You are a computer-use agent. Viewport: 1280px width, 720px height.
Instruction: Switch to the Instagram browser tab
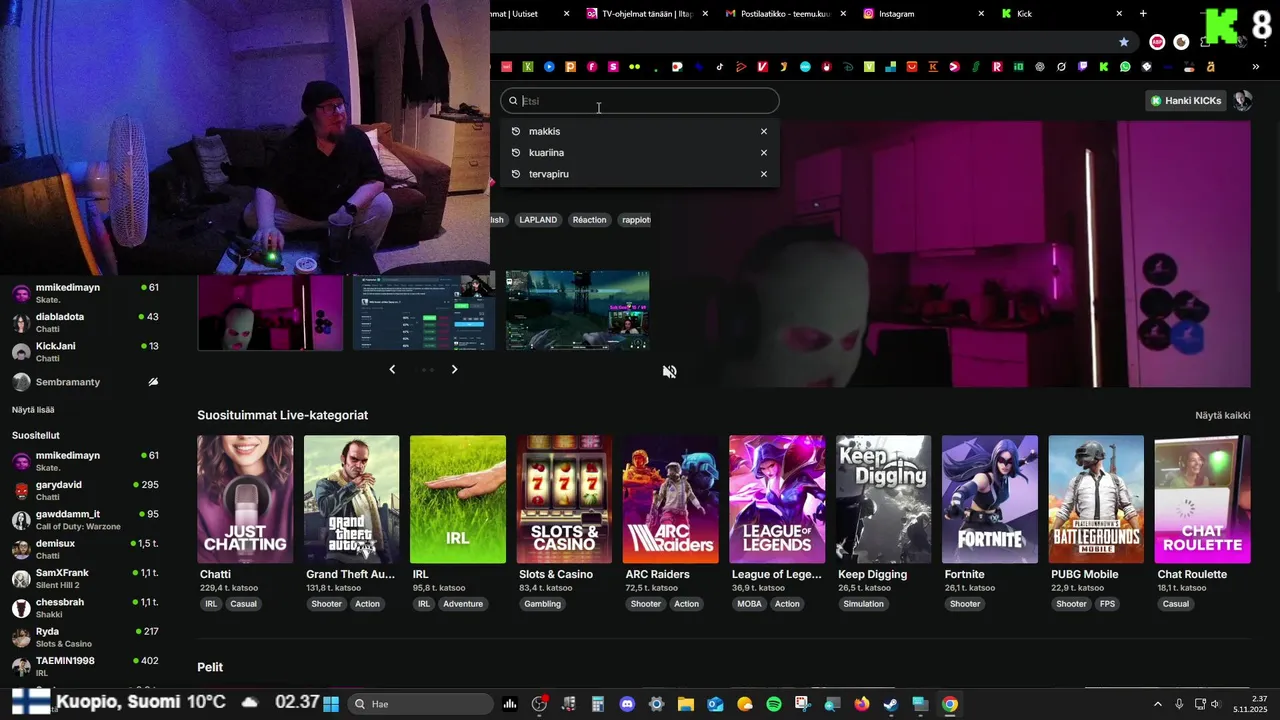pyautogui.click(x=923, y=14)
